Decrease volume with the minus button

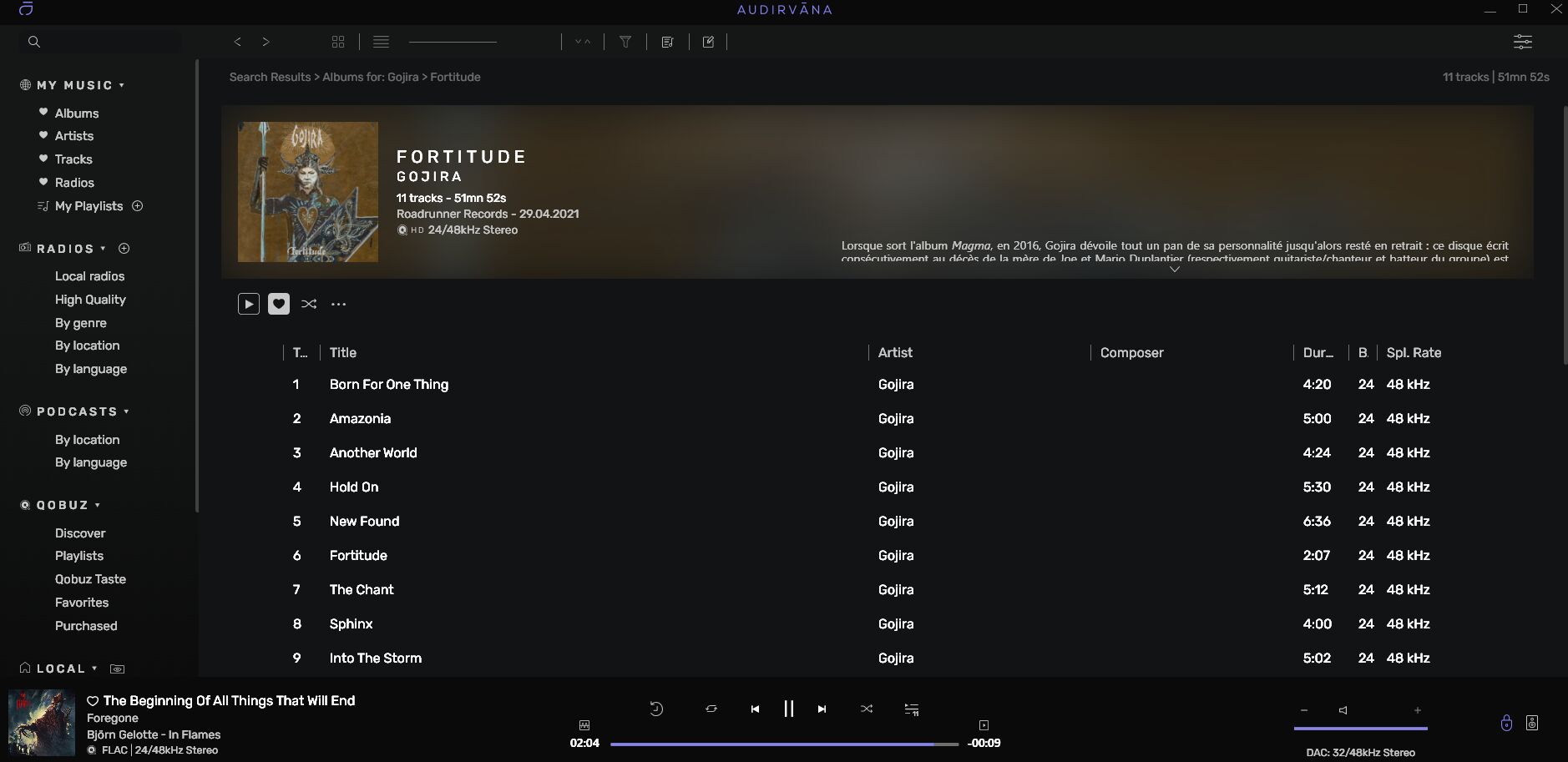tap(1303, 710)
